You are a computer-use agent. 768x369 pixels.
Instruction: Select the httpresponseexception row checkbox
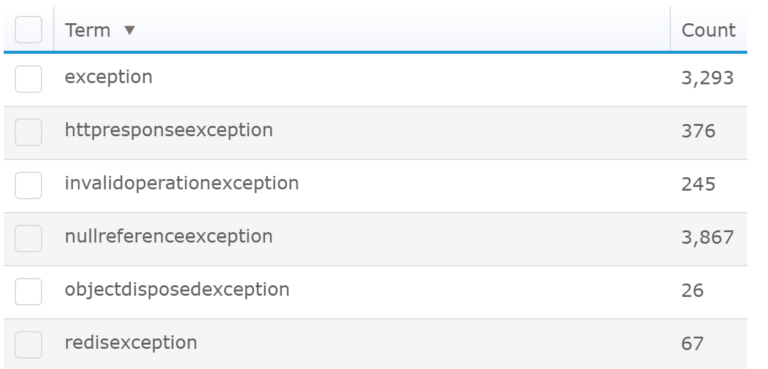(28, 132)
